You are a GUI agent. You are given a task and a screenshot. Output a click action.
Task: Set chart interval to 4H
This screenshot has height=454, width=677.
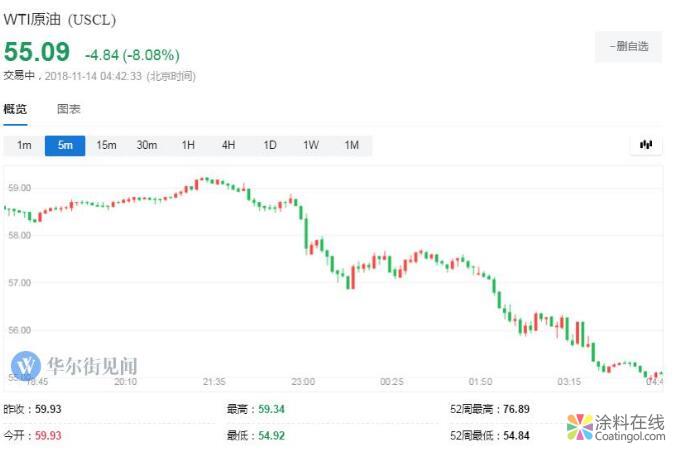228,146
